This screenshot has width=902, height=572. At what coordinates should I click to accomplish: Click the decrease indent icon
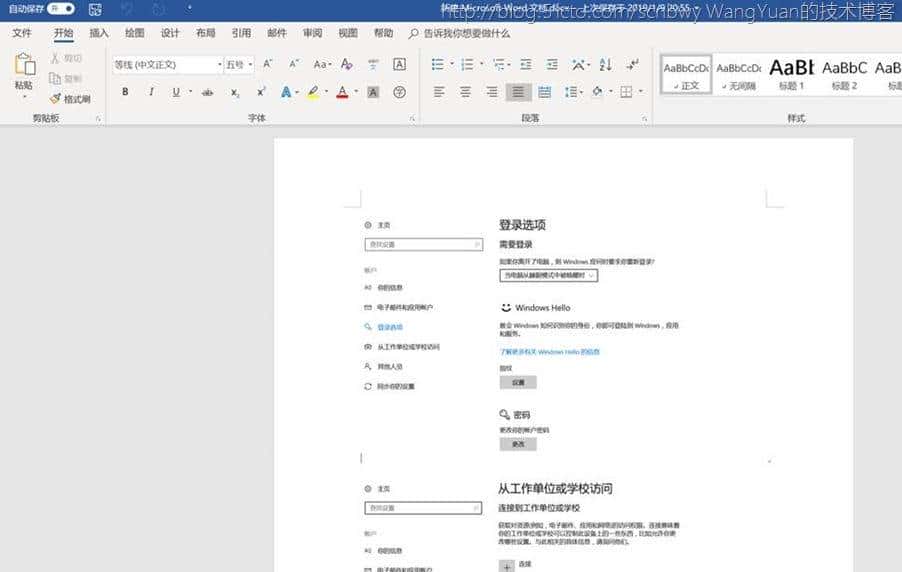526,64
